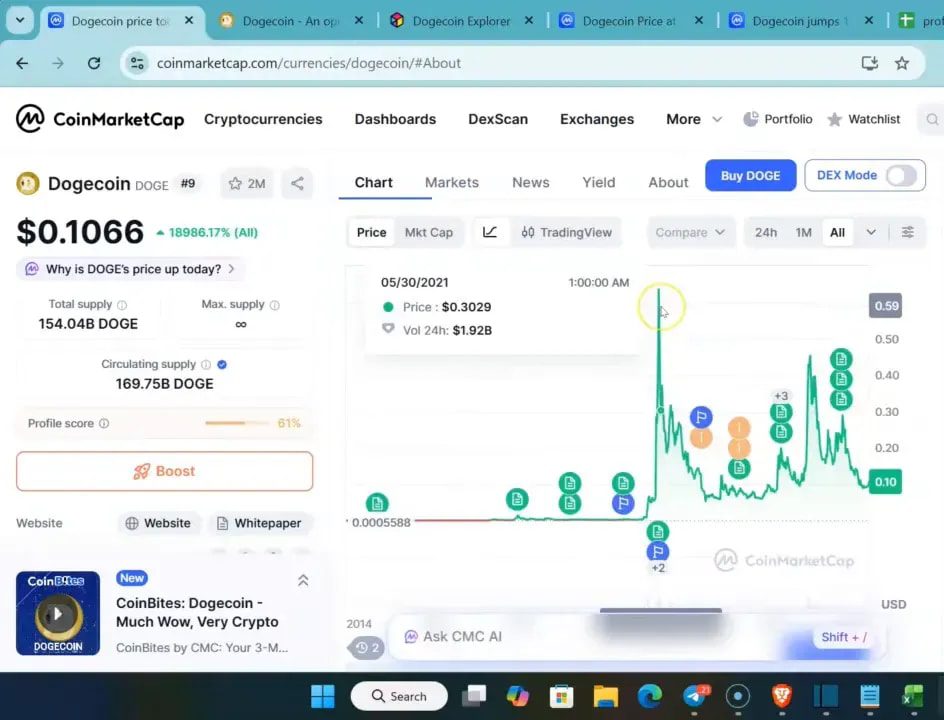Open Telegram from the taskbar
The height and width of the screenshot is (720, 944).
click(695, 697)
